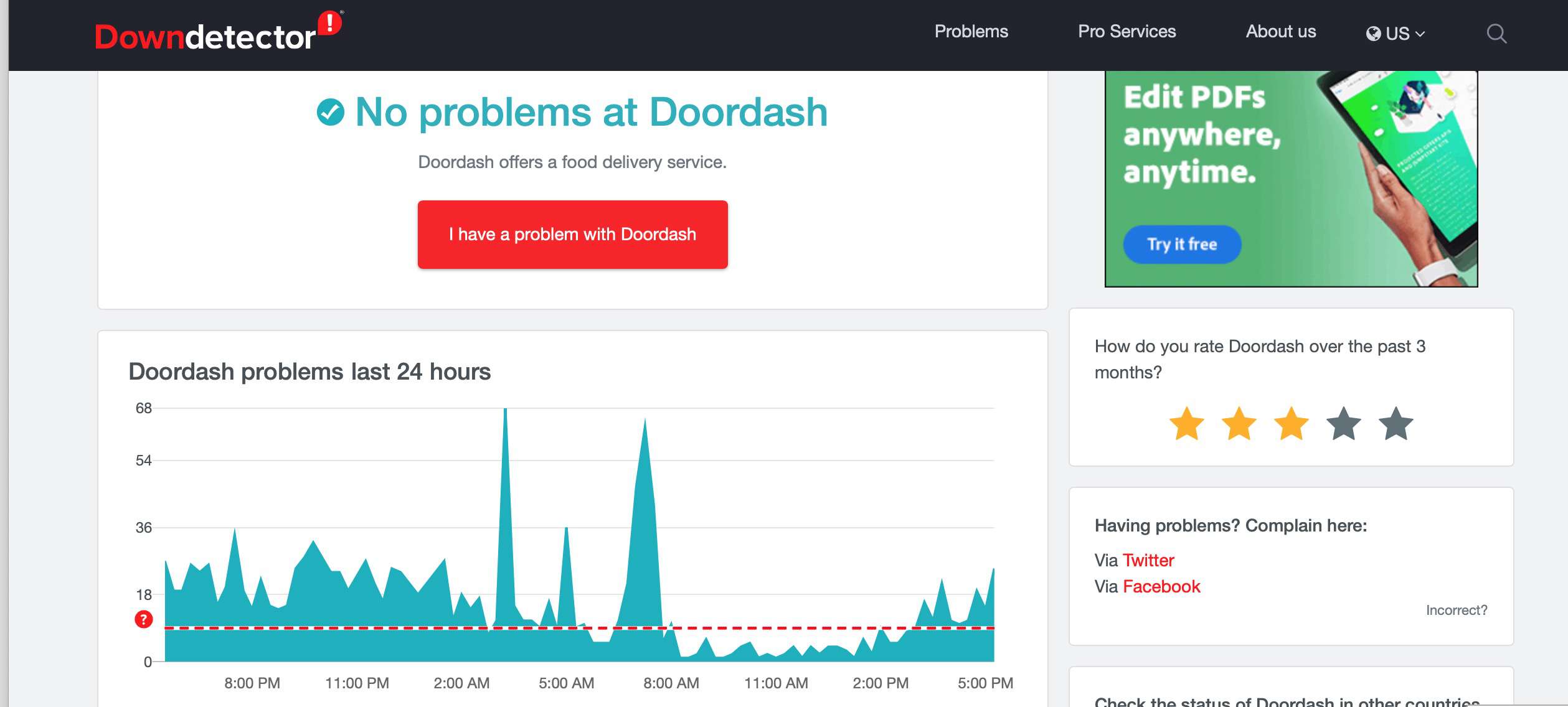Rate Doordash two stars
The height and width of the screenshot is (707, 1568).
(x=1239, y=424)
